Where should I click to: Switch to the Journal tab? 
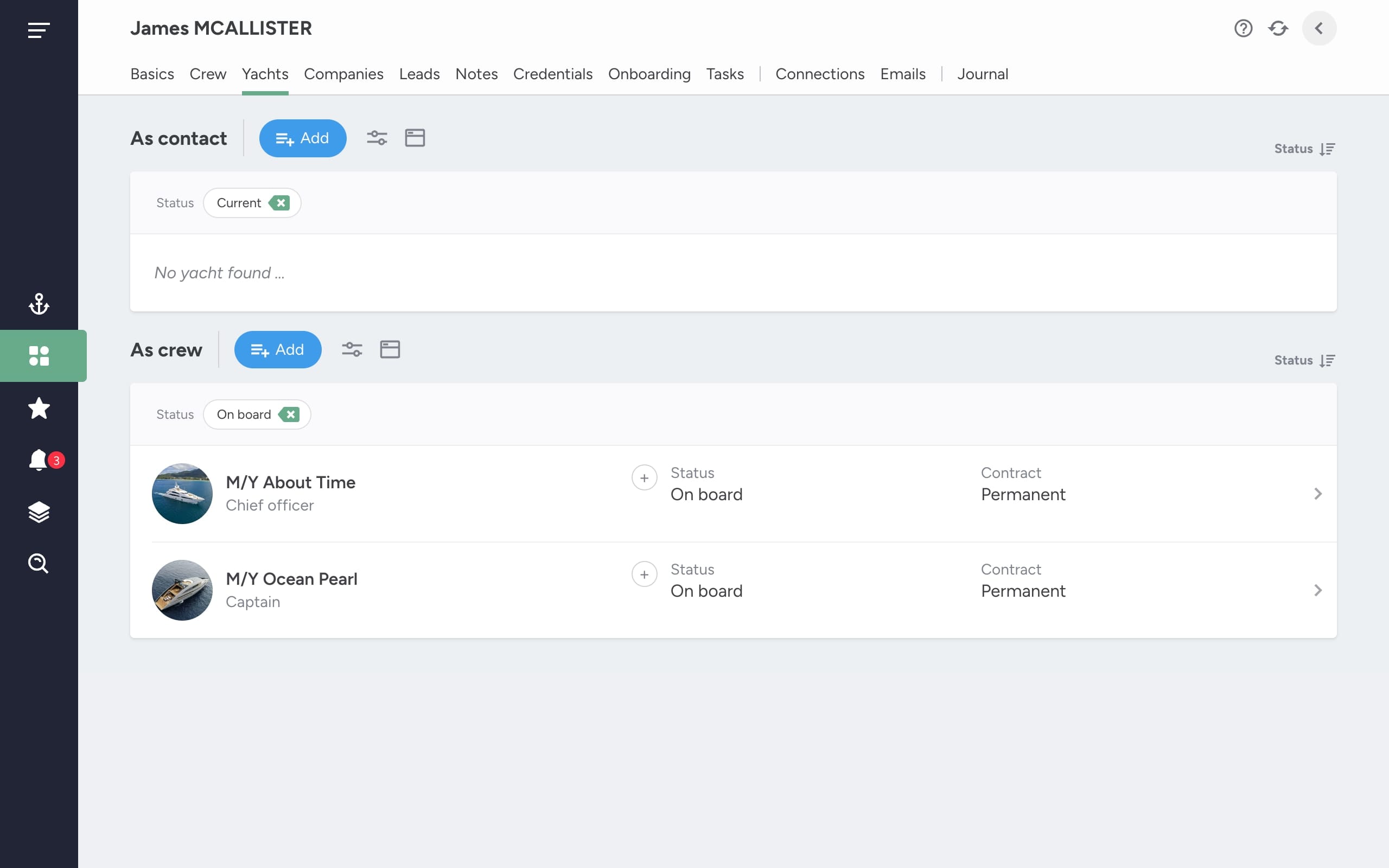[983, 74]
